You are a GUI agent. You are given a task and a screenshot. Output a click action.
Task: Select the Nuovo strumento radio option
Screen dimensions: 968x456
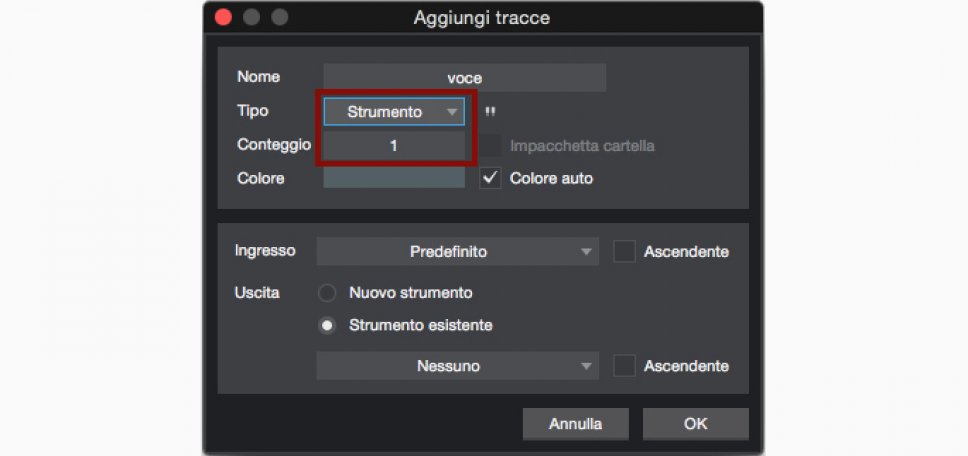point(327,293)
